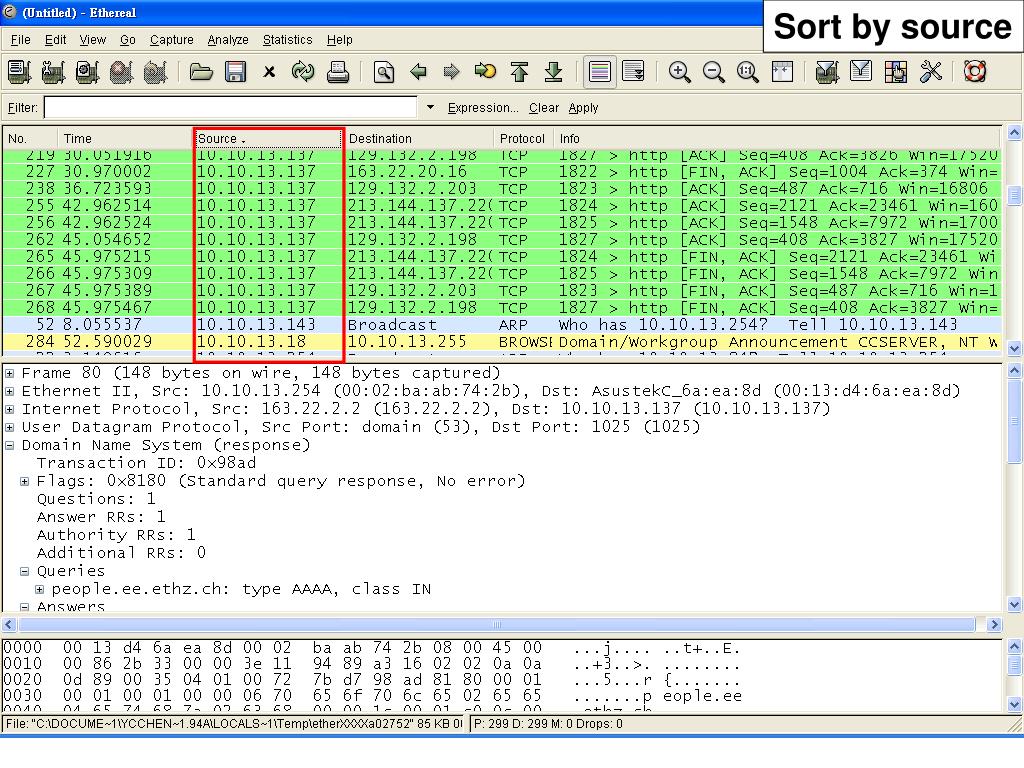
Task: Stop the running live capture
Action: [x=121, y=72]
